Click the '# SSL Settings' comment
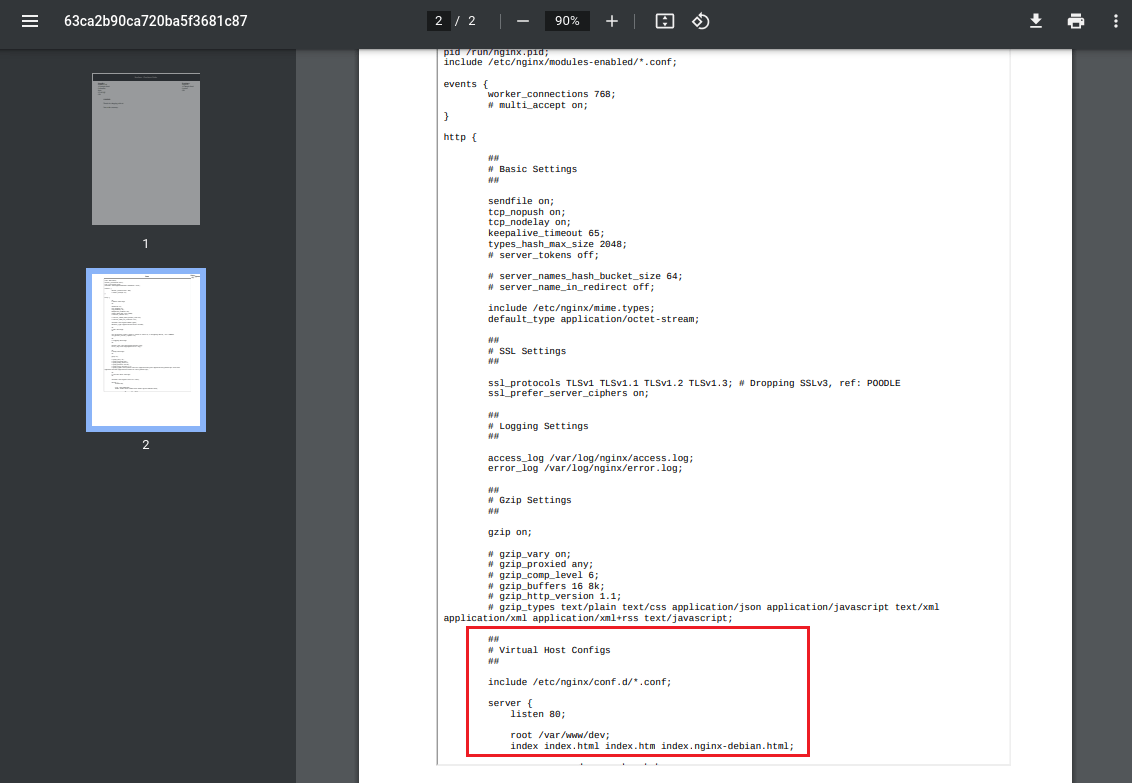Viewport: 1132px width, 783px height. click(527, 351)
